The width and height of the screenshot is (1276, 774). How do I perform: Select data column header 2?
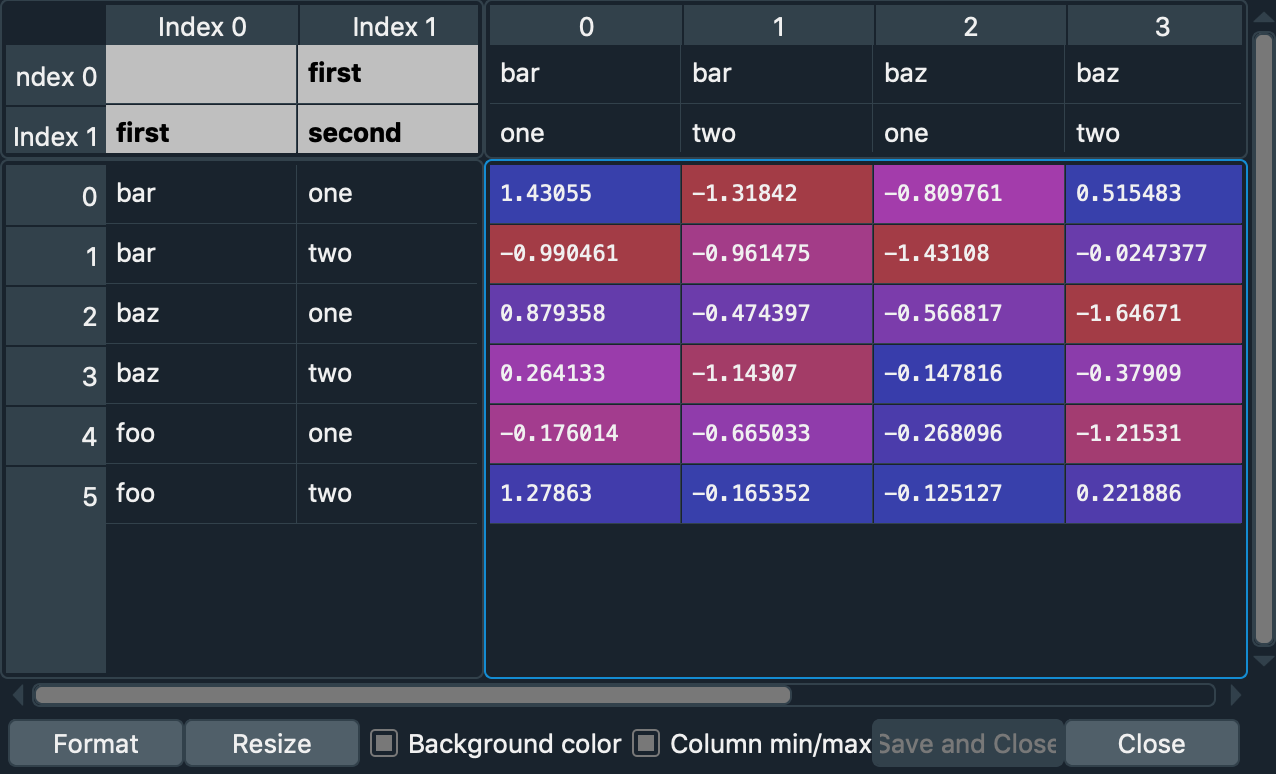click(x=970, y=27)
